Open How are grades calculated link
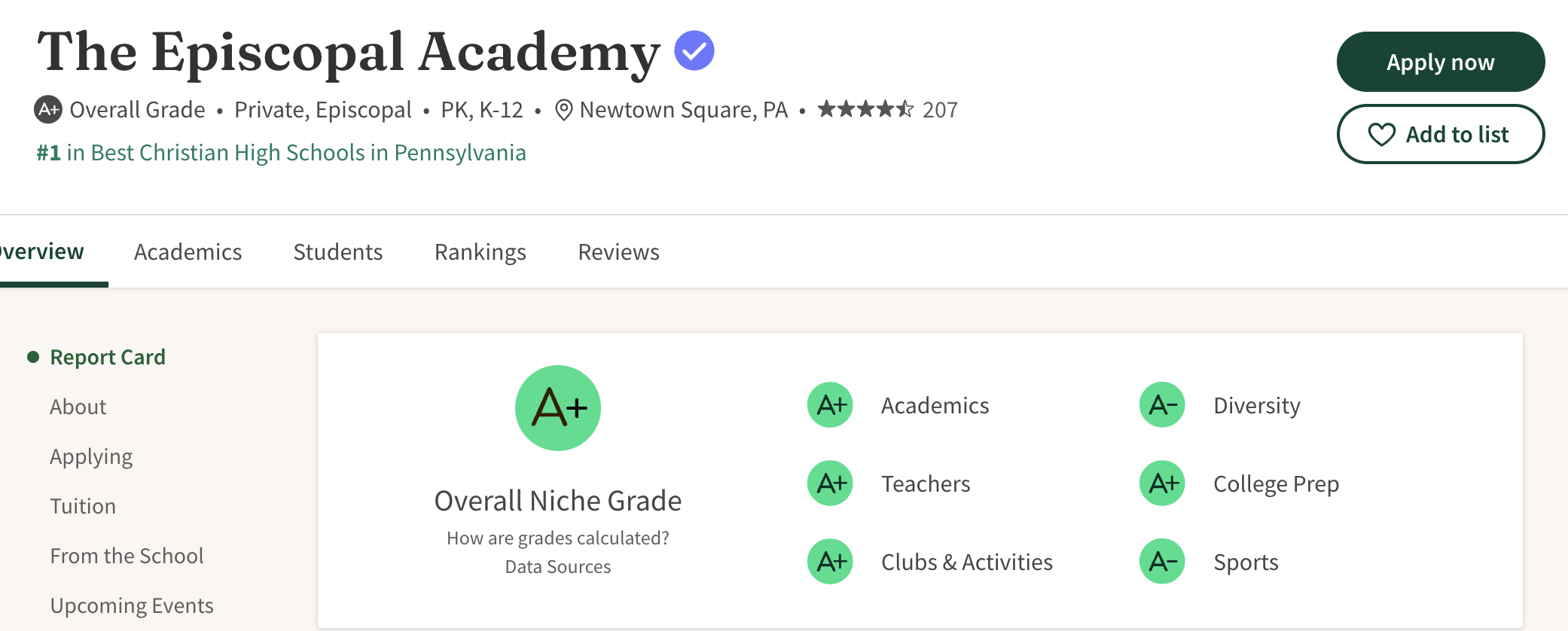This screenshot has width=1568, height=631. pyautogui.click(x=558, y=538)
